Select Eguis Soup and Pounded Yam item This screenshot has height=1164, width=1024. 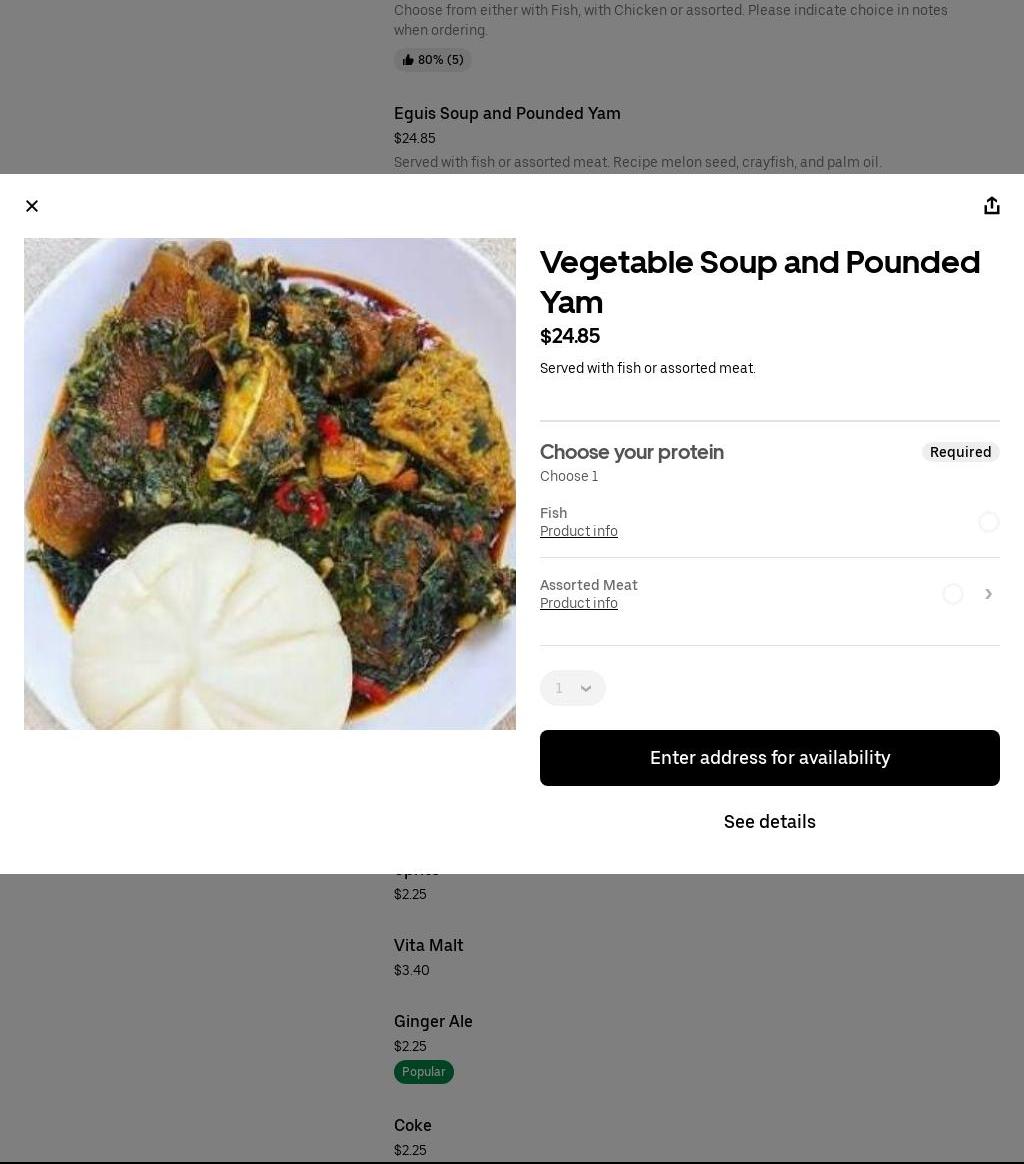[x=507, y=114]
